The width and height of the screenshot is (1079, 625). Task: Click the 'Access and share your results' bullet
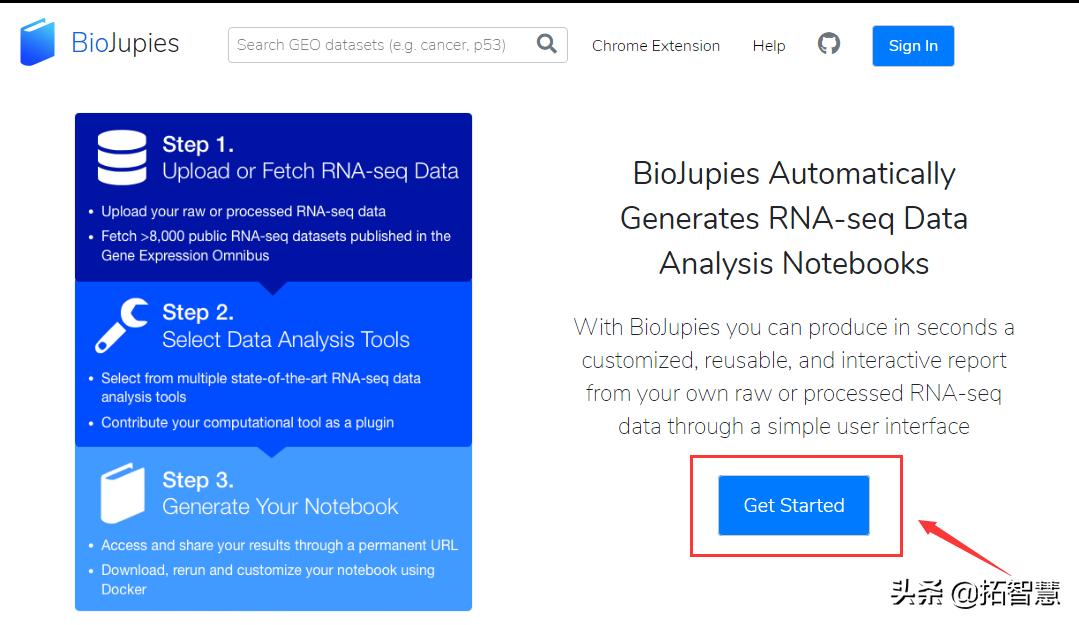coord(279,545)
